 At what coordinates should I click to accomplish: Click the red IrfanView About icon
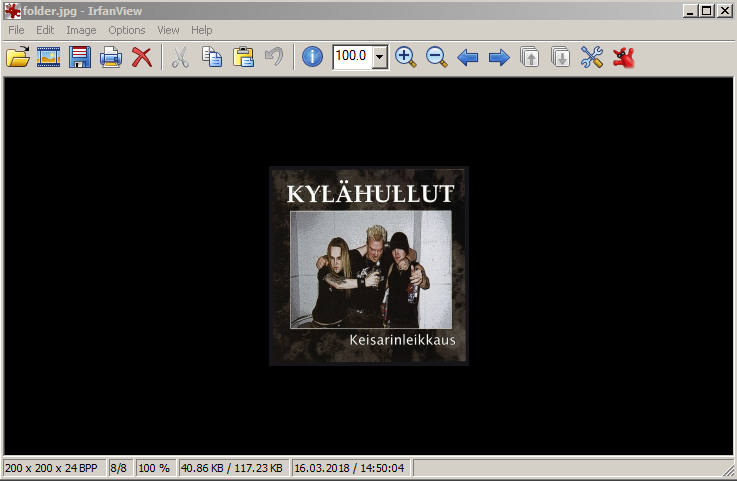pyautogui.click(x=623, y=57)
